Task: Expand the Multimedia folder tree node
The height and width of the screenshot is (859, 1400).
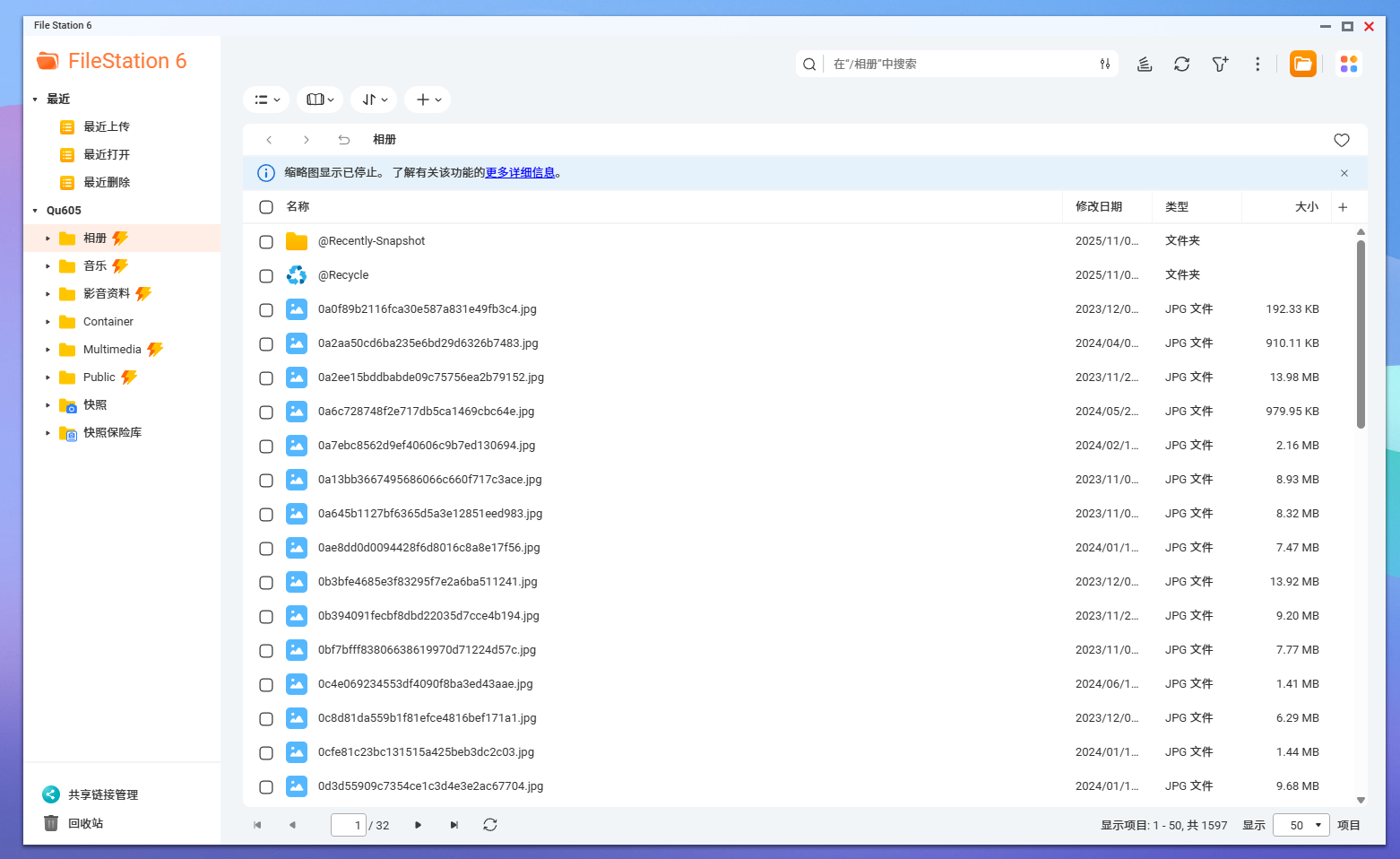Action: click(48, 350)
